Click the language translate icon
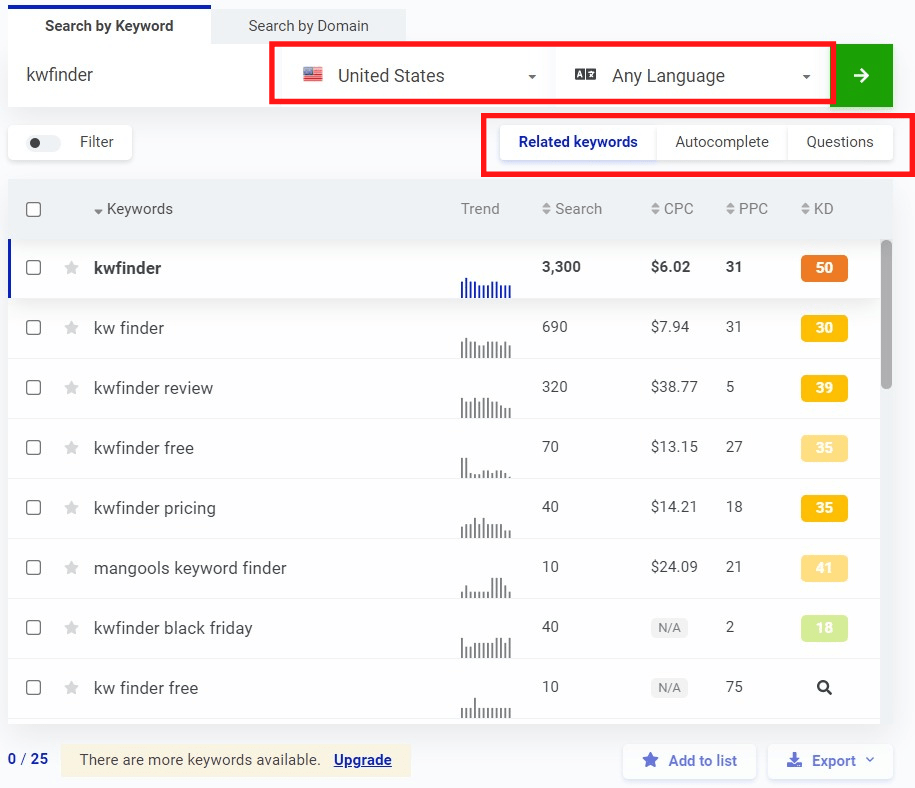Viewport: 915px width, 788px height. click(585, 75)
